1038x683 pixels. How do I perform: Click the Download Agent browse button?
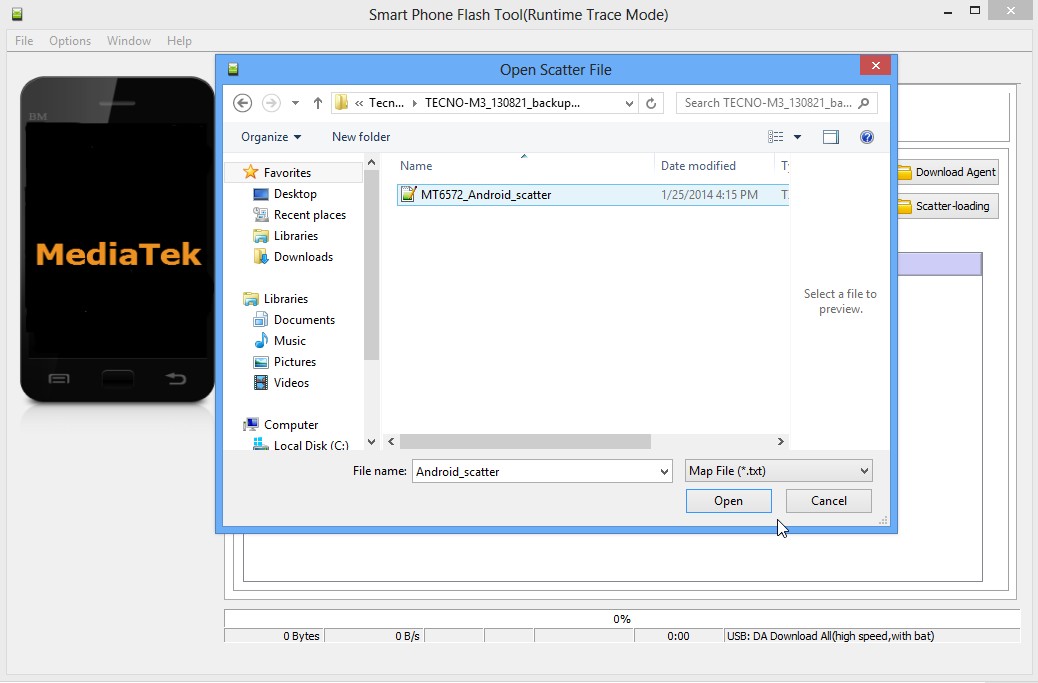[x=945, y=171]
